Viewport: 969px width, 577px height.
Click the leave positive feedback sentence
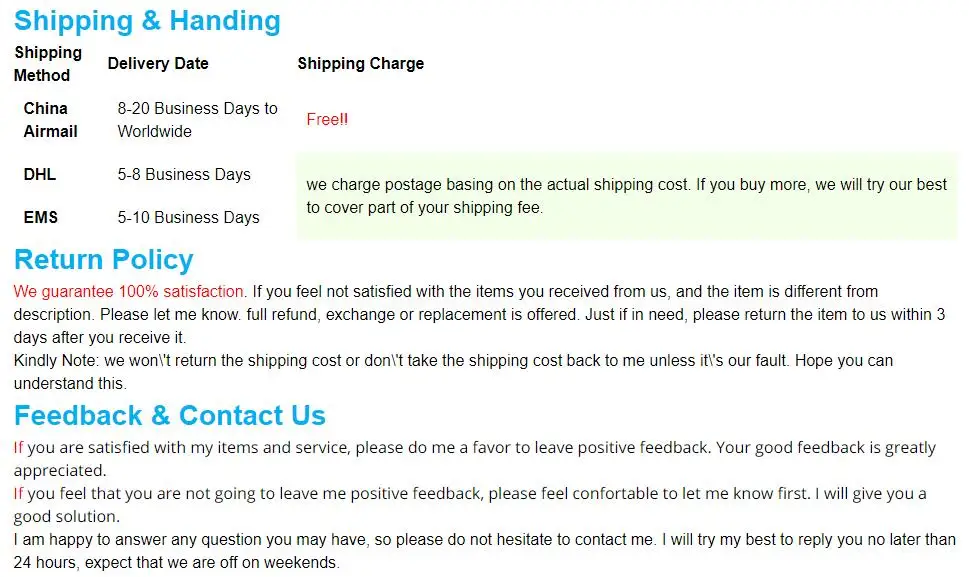(x=475, y=447)
